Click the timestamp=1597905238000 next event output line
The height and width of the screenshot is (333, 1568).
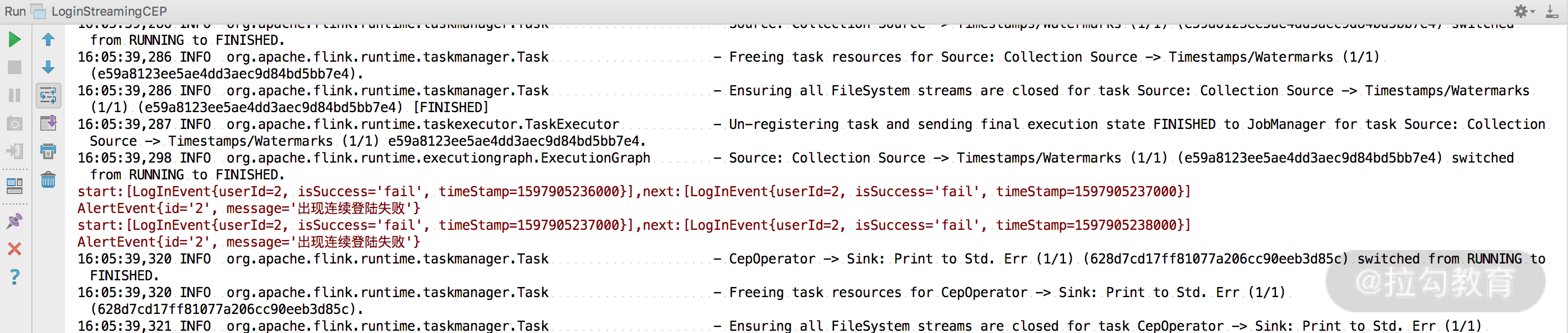point(634,225)
